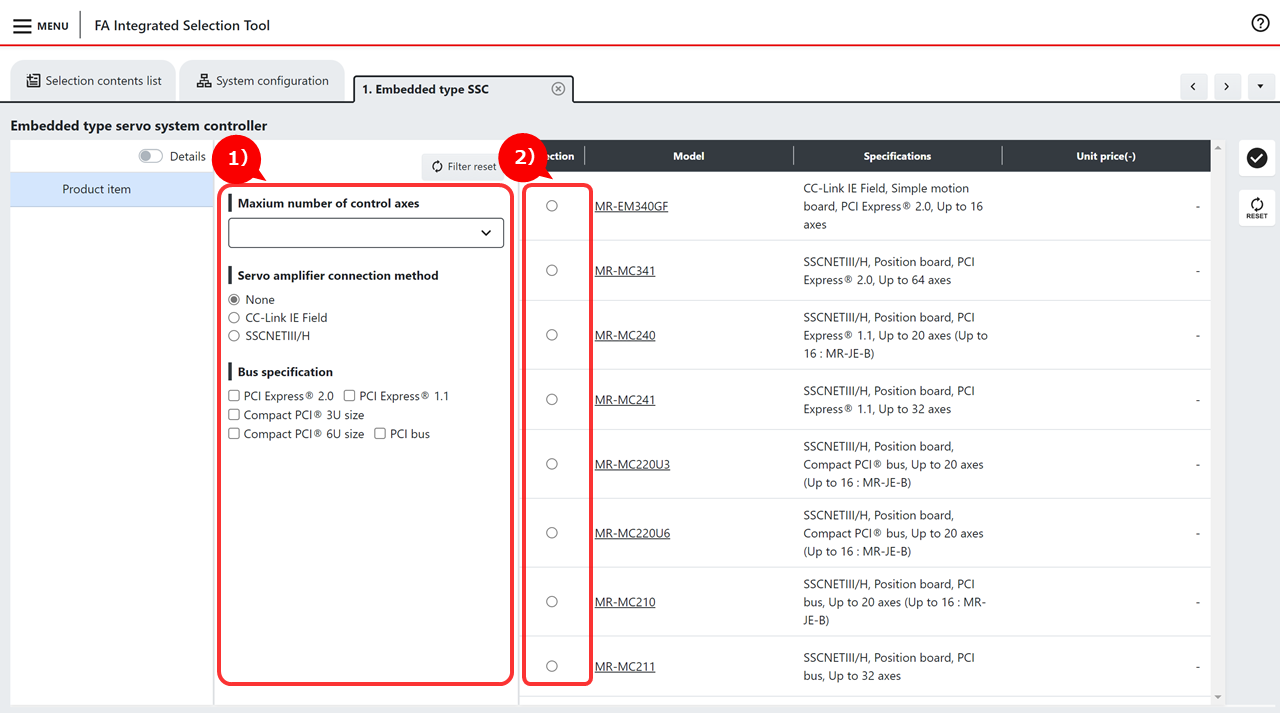Screen dimensions: 1280x720
Task: Open the MR-MC241 model link
Action: point(625,400)
